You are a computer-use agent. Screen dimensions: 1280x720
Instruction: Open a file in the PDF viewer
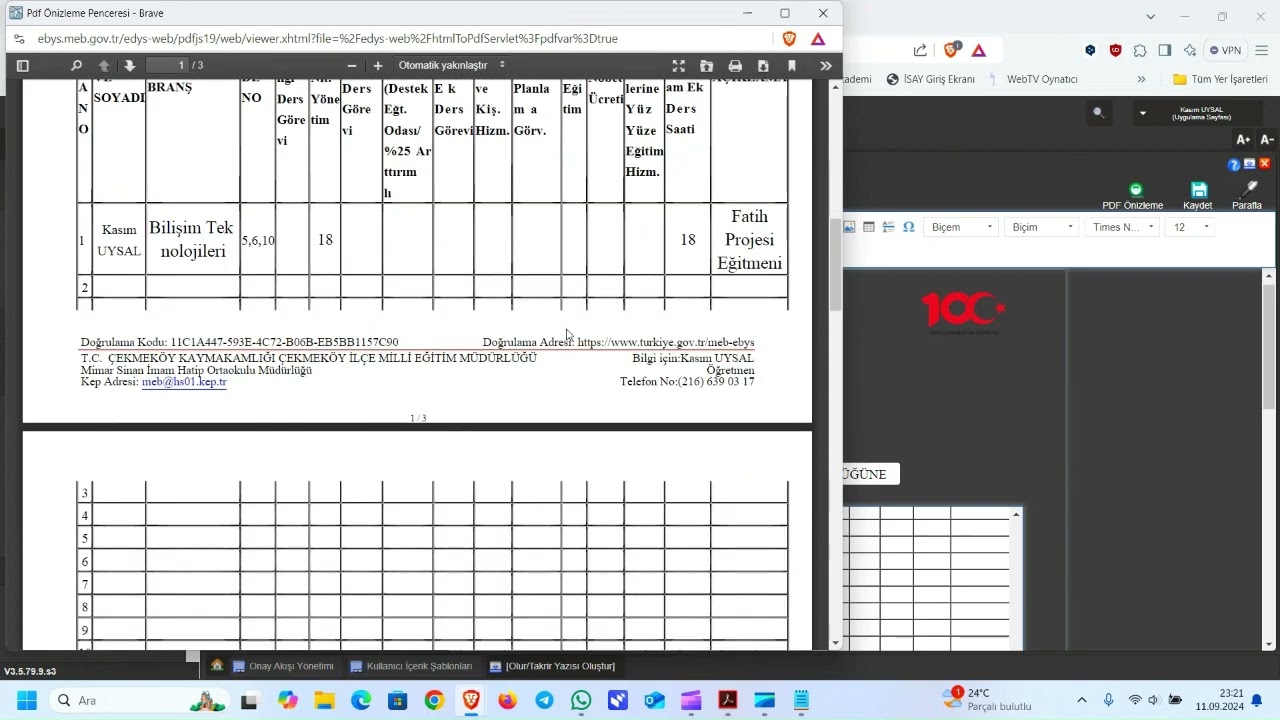(x=707, y=66)
